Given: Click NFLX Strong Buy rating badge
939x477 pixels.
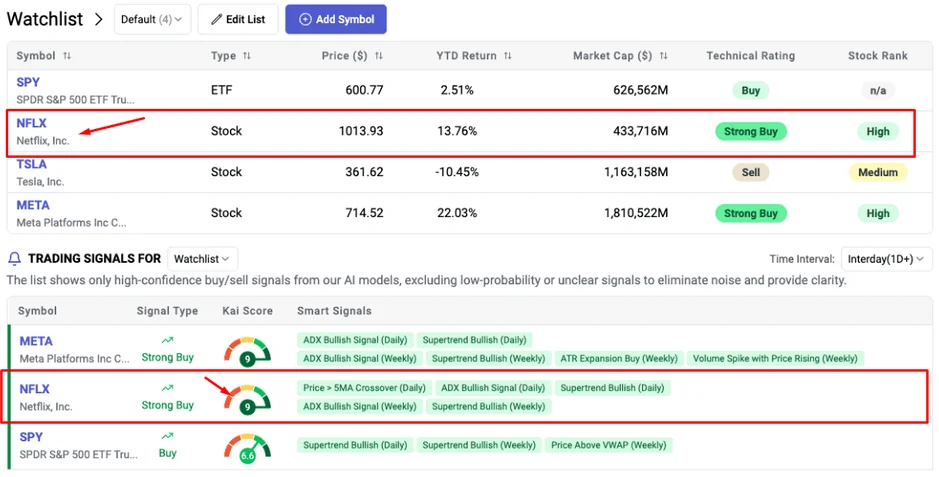Looking at the screenshot, I should [750, 131].
